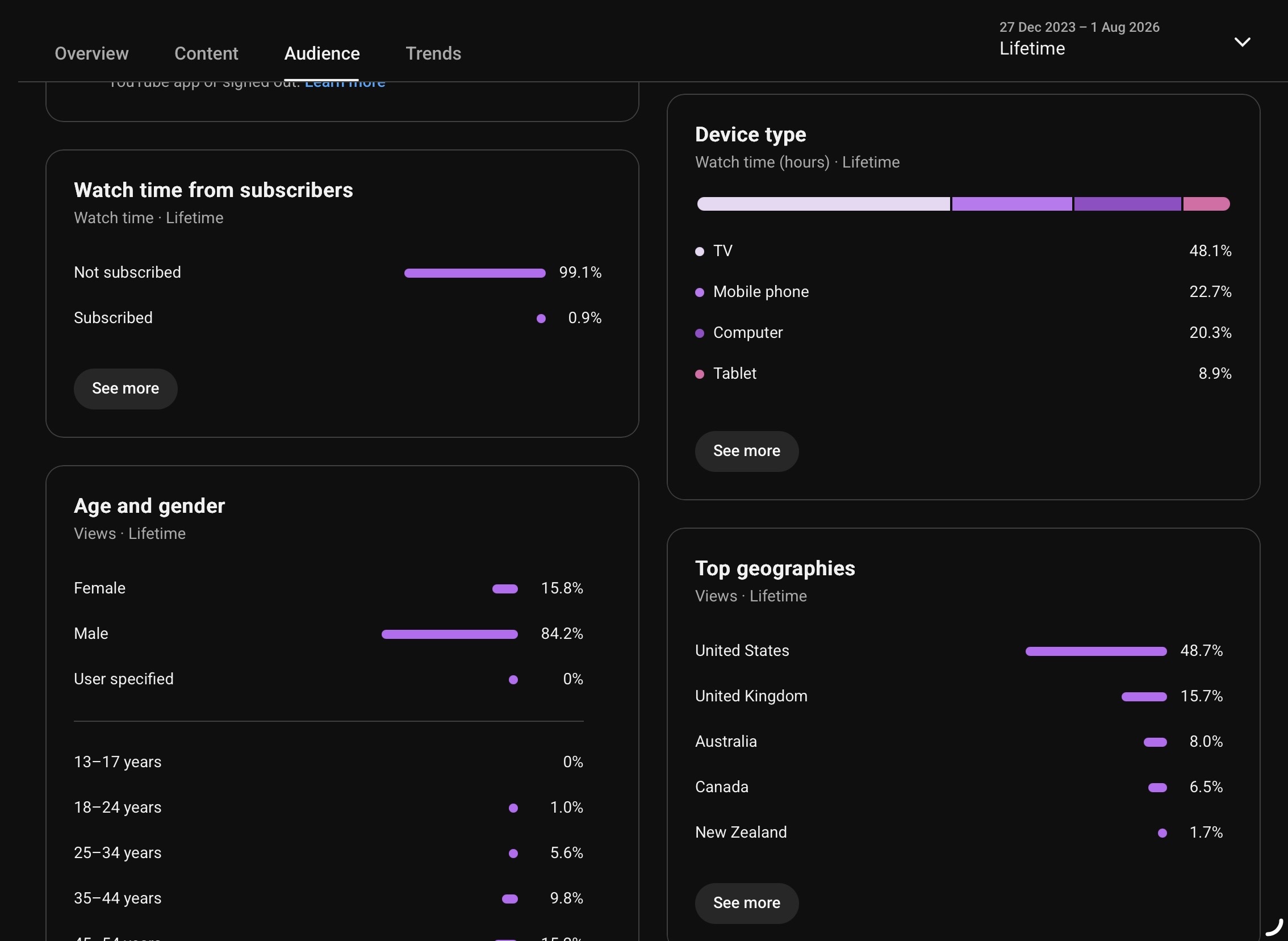See more watch time from subscribers

tap(126, 388)
